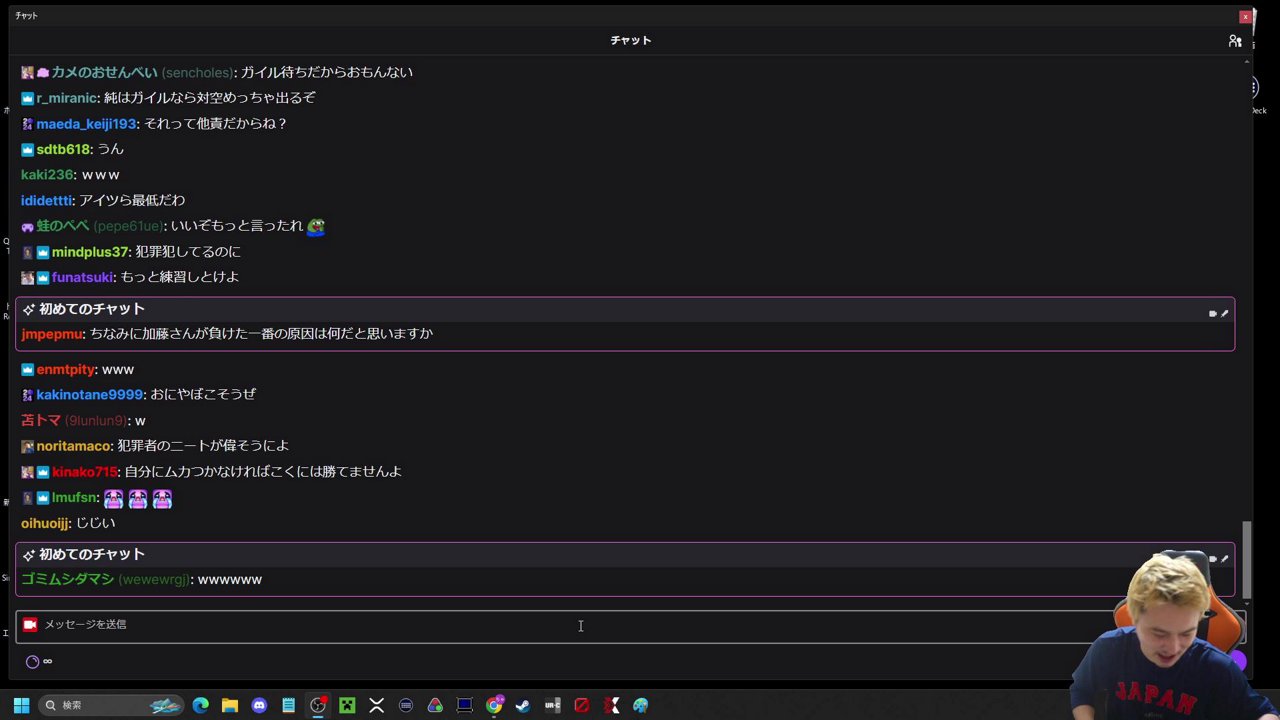This screenshot has height=720, width=1280.
Task: Click the sencholes username link
Action: (x=197, y=72)
